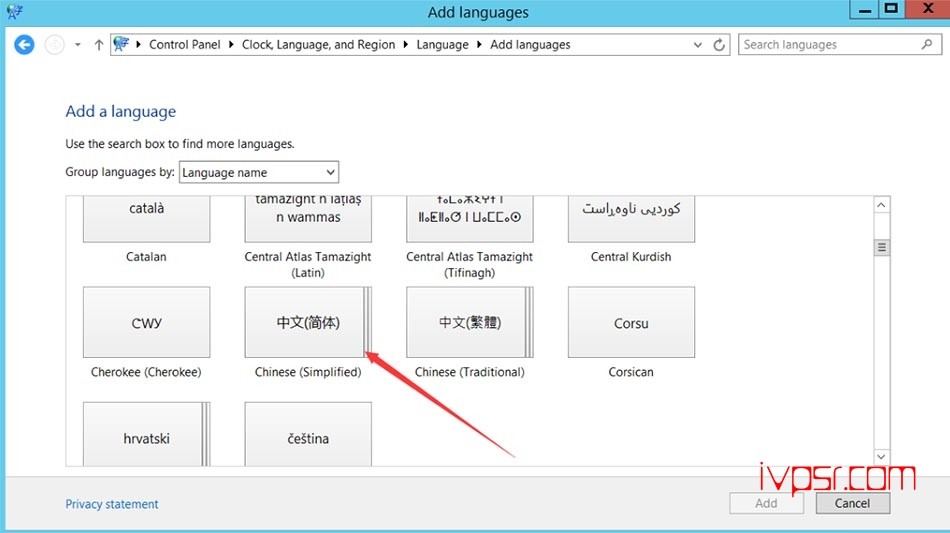Click in the Search languages box
The height and width of the screenshot is (533, 950).
click(x=840, y=45)
